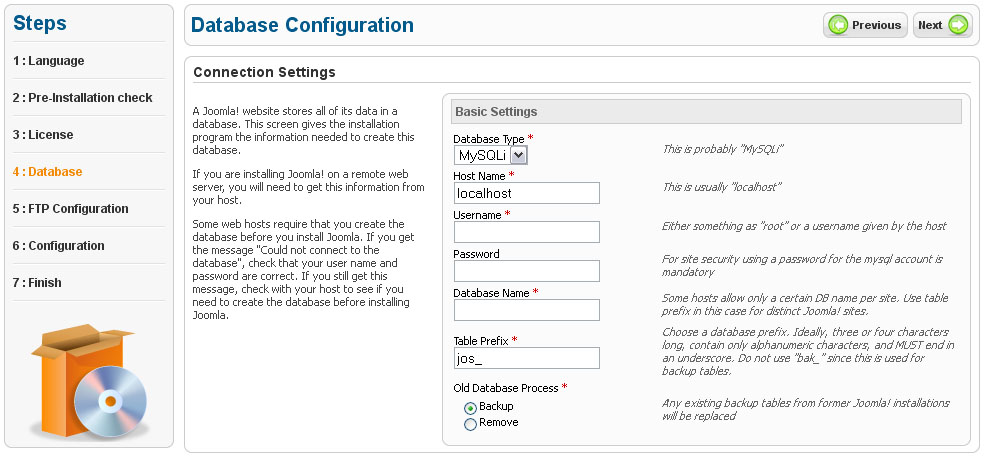Go to step 1: Language
Screen dimensions: 985x457
pyautogui.click(x=49, y=61)
